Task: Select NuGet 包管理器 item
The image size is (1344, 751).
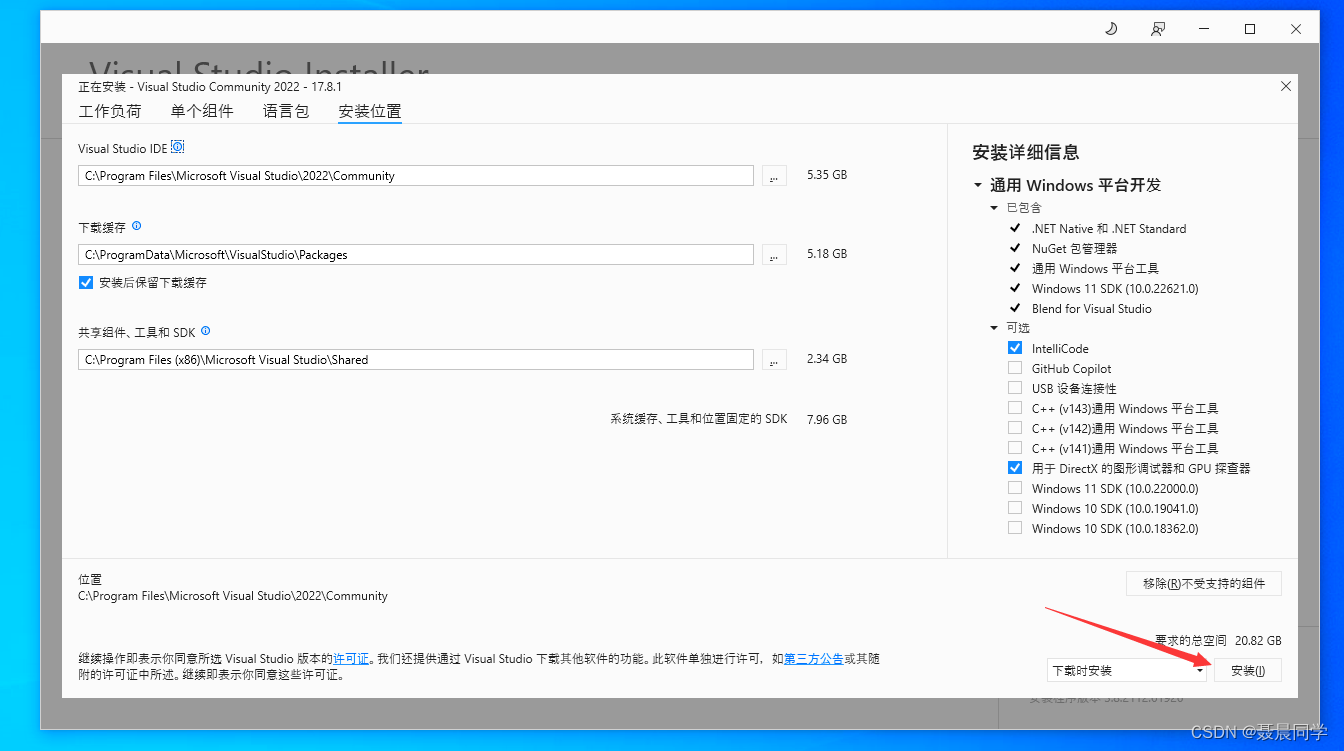Action: click(x=1074, y=248)
